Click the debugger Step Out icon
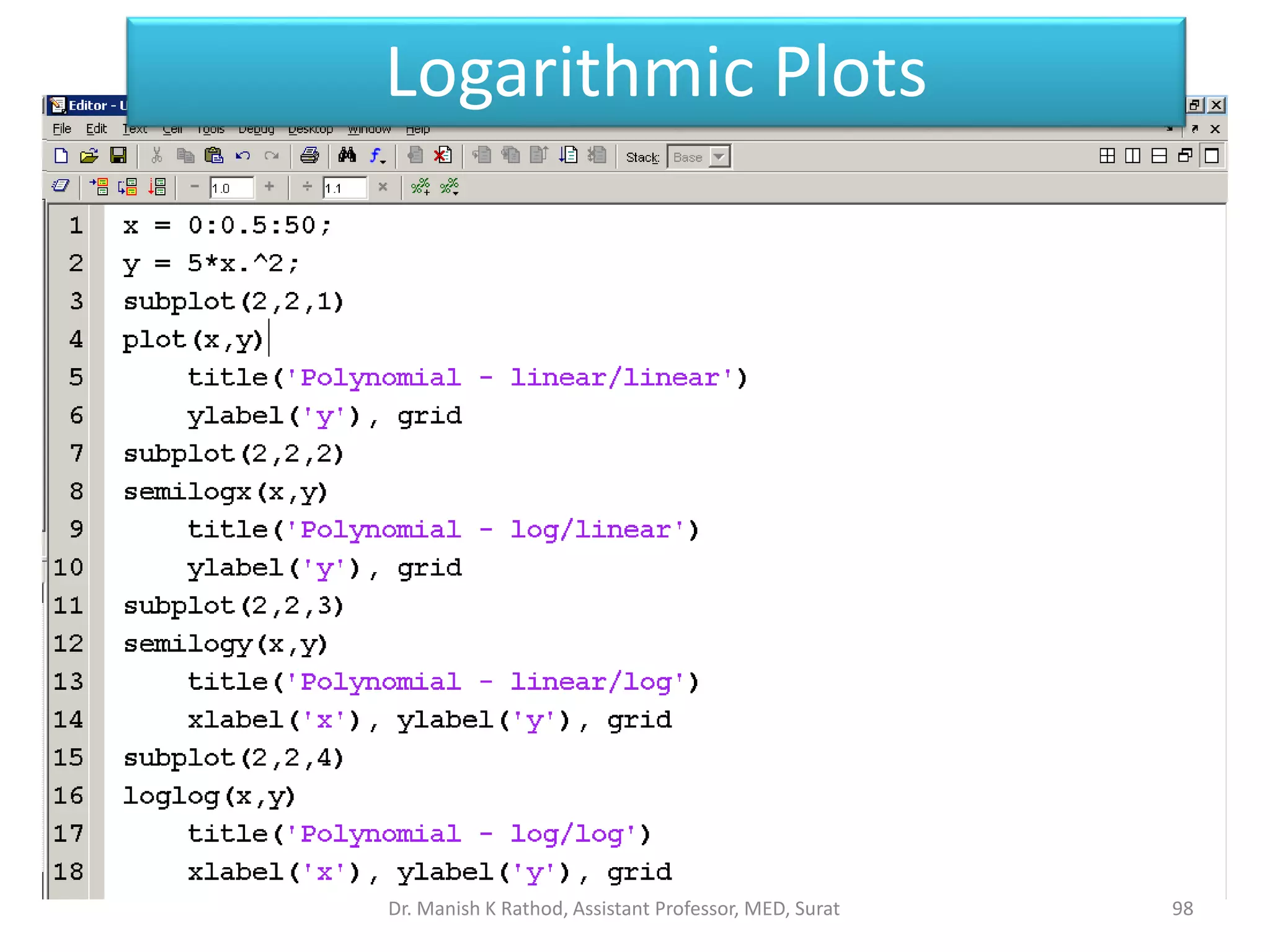The height and width of the screenshot is (952, 1270). pyautogui.click(x=539, y=156)
